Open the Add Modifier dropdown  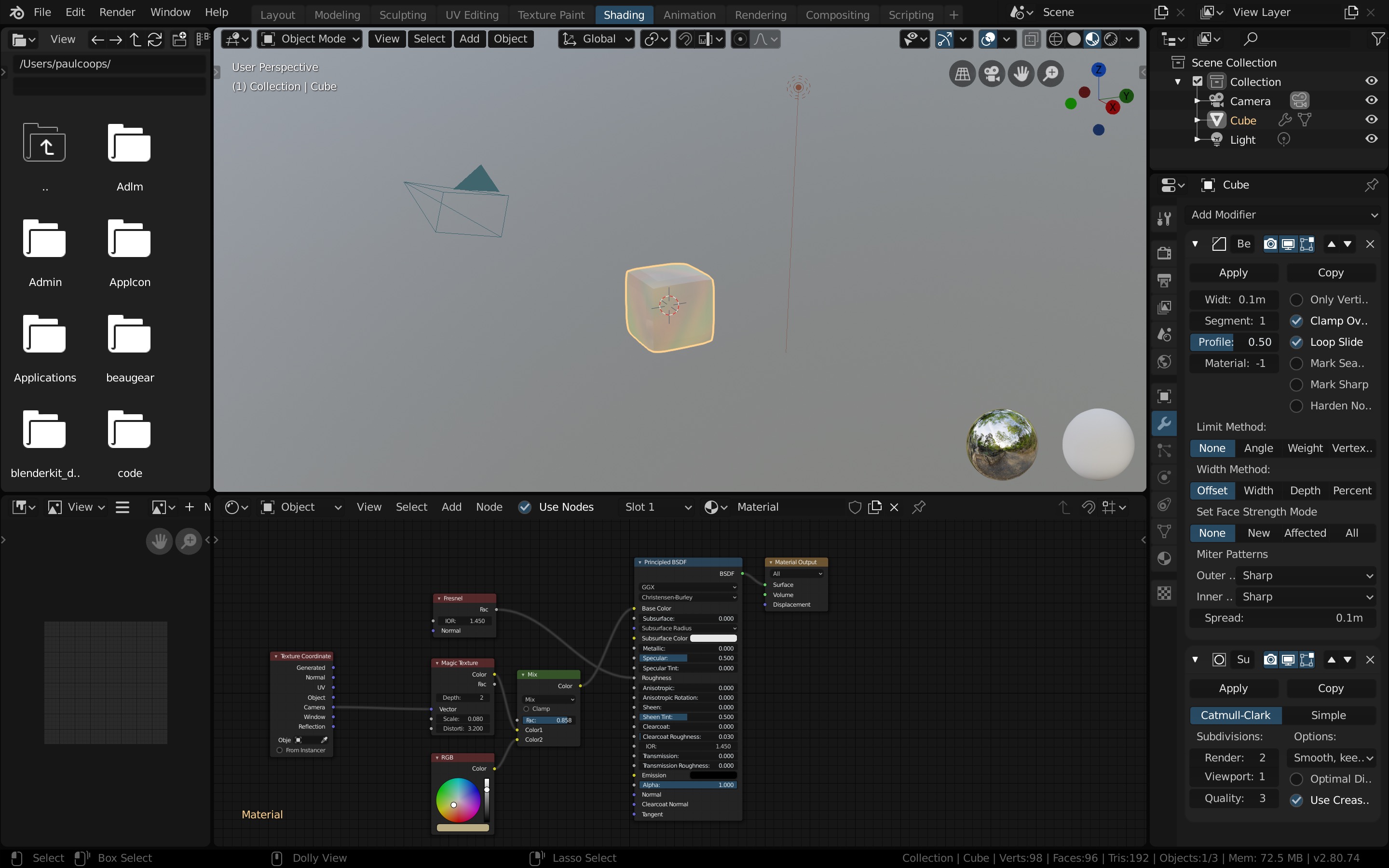pos(1283,215)
